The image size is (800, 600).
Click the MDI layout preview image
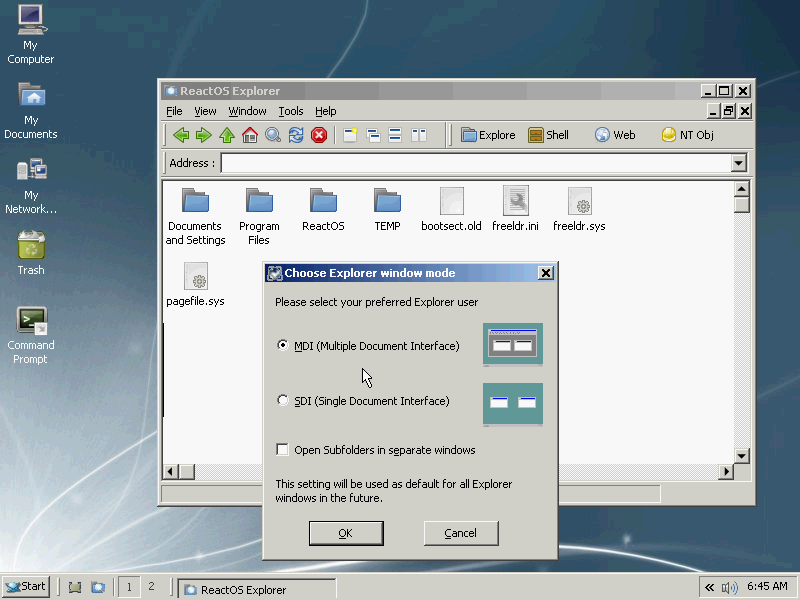(513, 344)
